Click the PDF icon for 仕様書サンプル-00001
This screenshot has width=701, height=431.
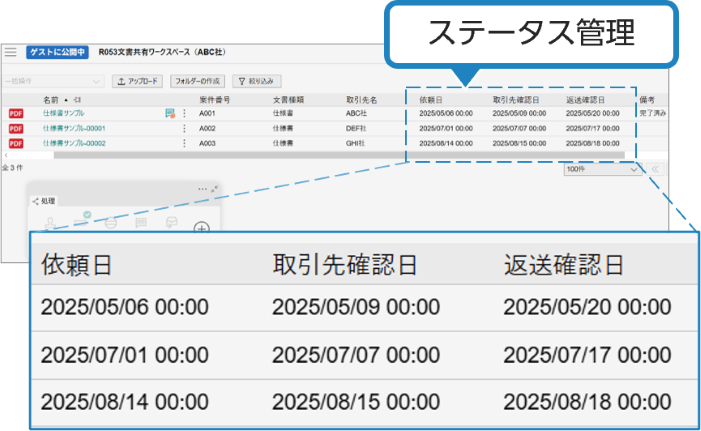coord(16,129)
